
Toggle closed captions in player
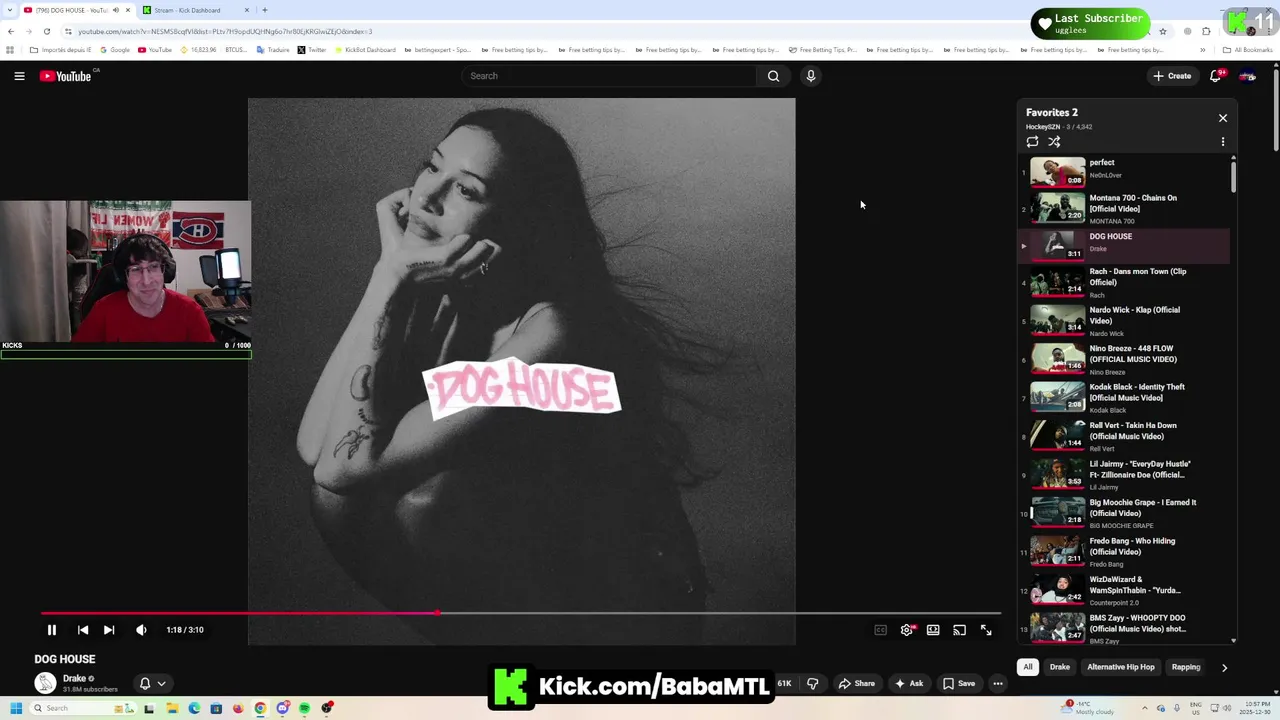click(x=881, y=630)
